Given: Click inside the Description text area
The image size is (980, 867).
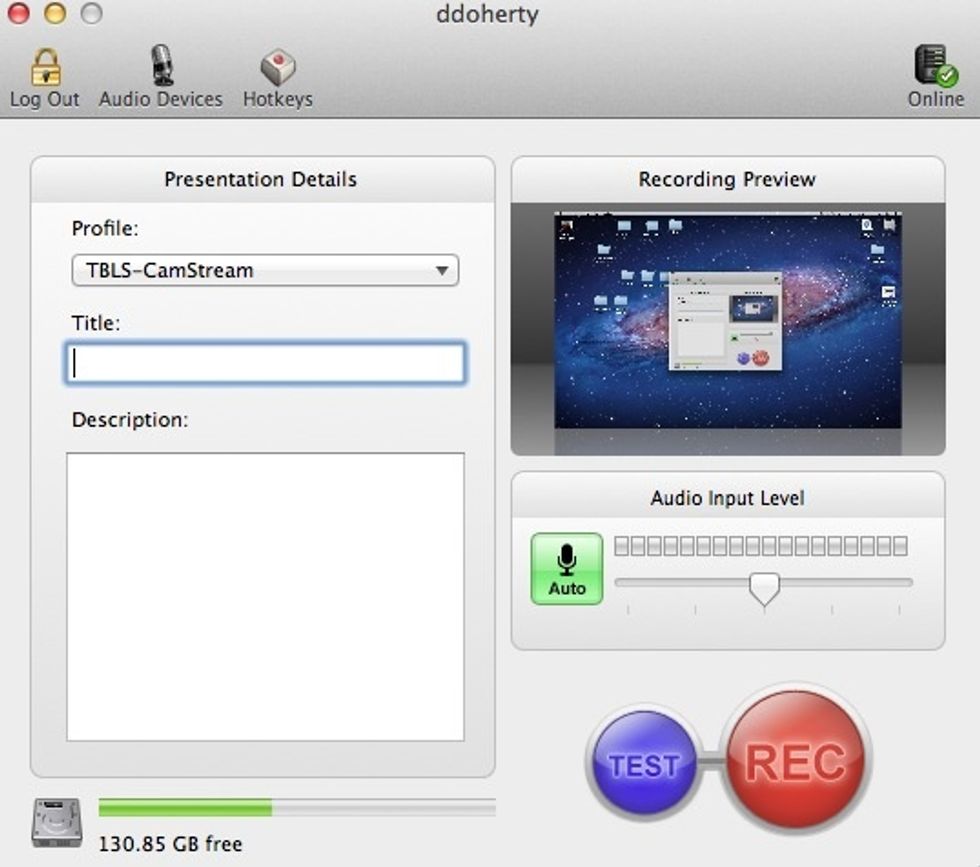Looking at the screenshot, I should point(265,596).
